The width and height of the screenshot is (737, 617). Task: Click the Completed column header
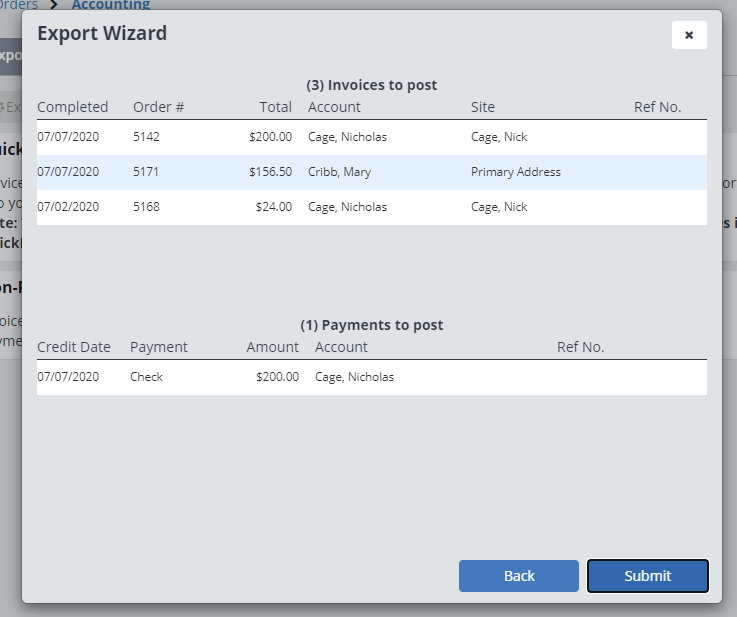72,107
